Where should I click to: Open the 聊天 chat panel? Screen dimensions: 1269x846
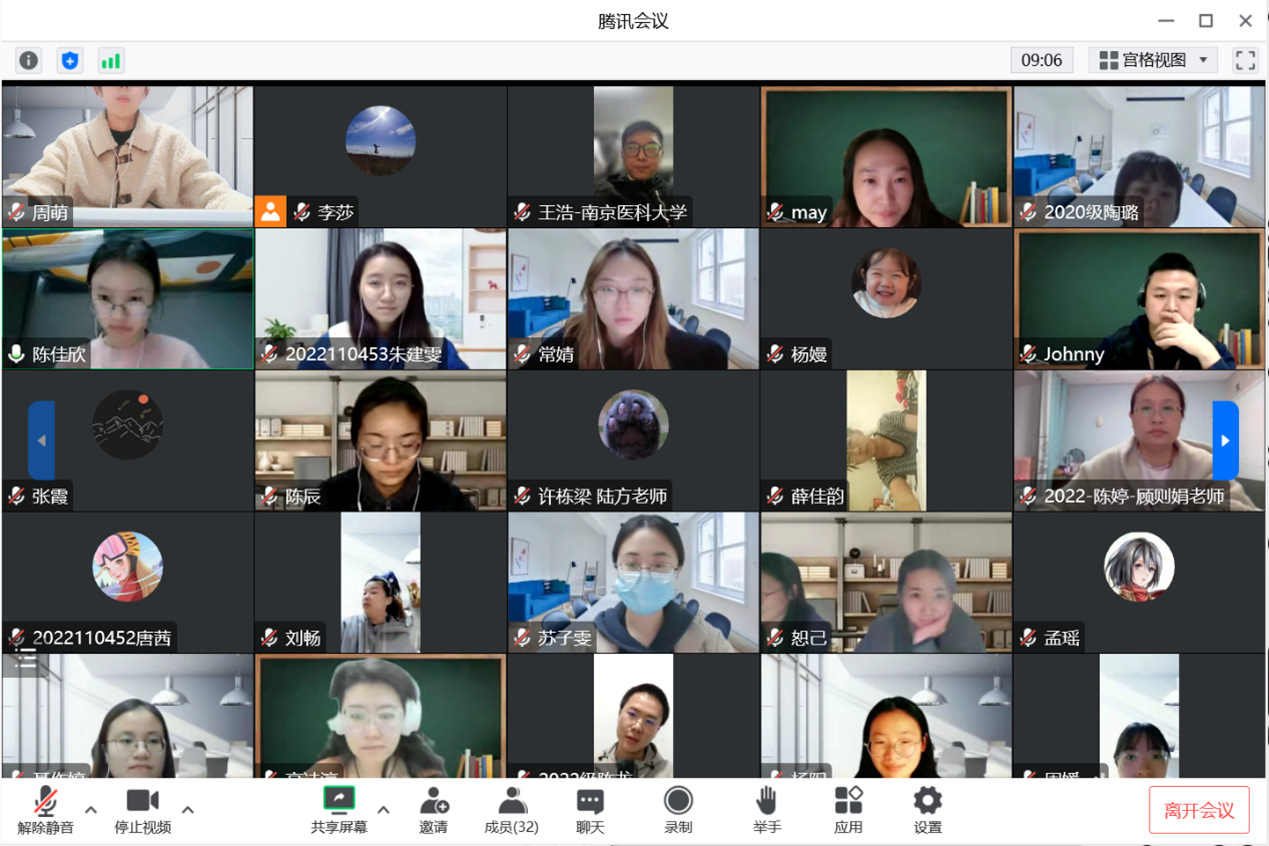[590, 810]
